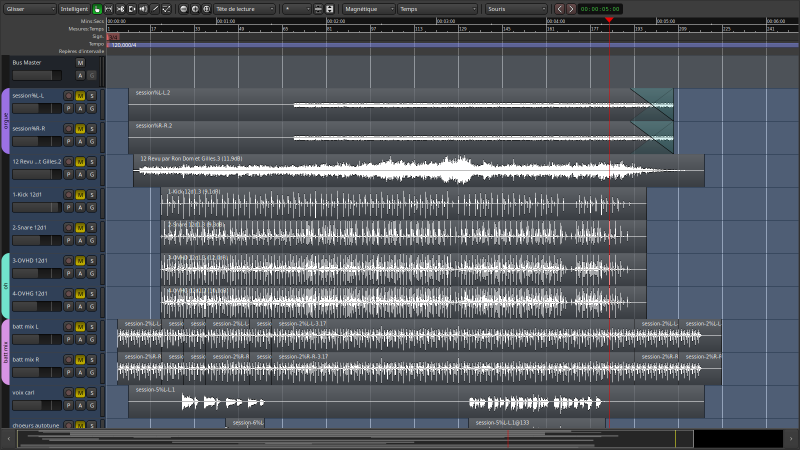This screenshot has width=800, height=450.
Task: Arm record on 2-Snare 12d1 track
Action: point(68,228)
